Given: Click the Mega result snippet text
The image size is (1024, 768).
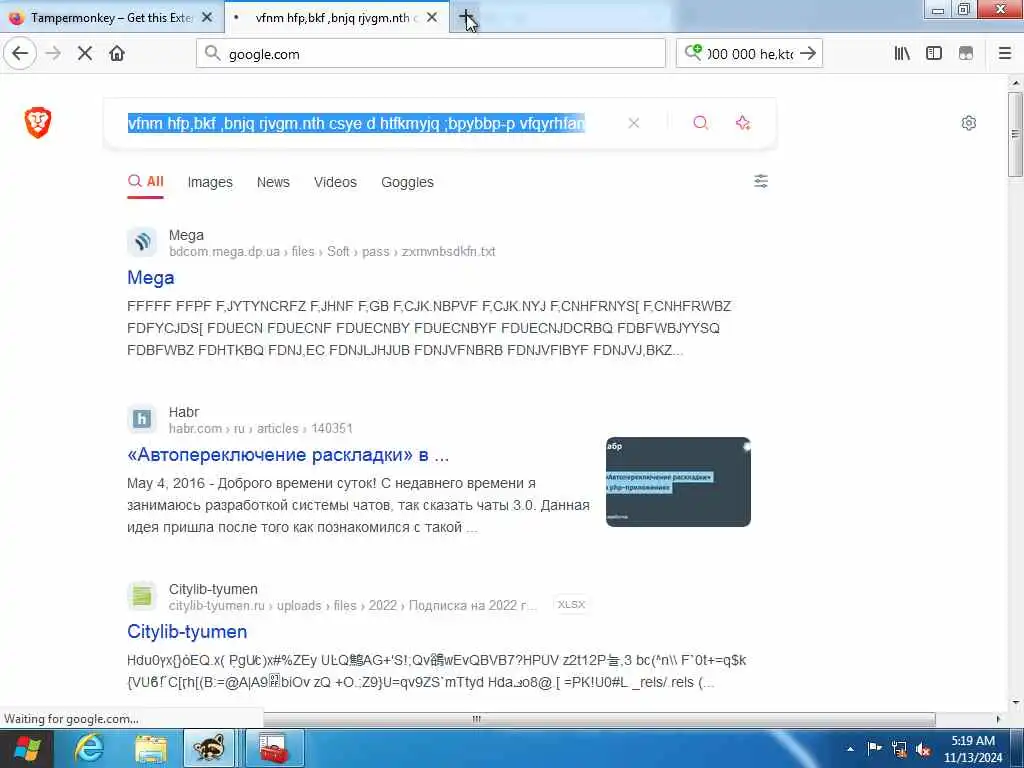Looking at the screenshot, I should [429, 328].
